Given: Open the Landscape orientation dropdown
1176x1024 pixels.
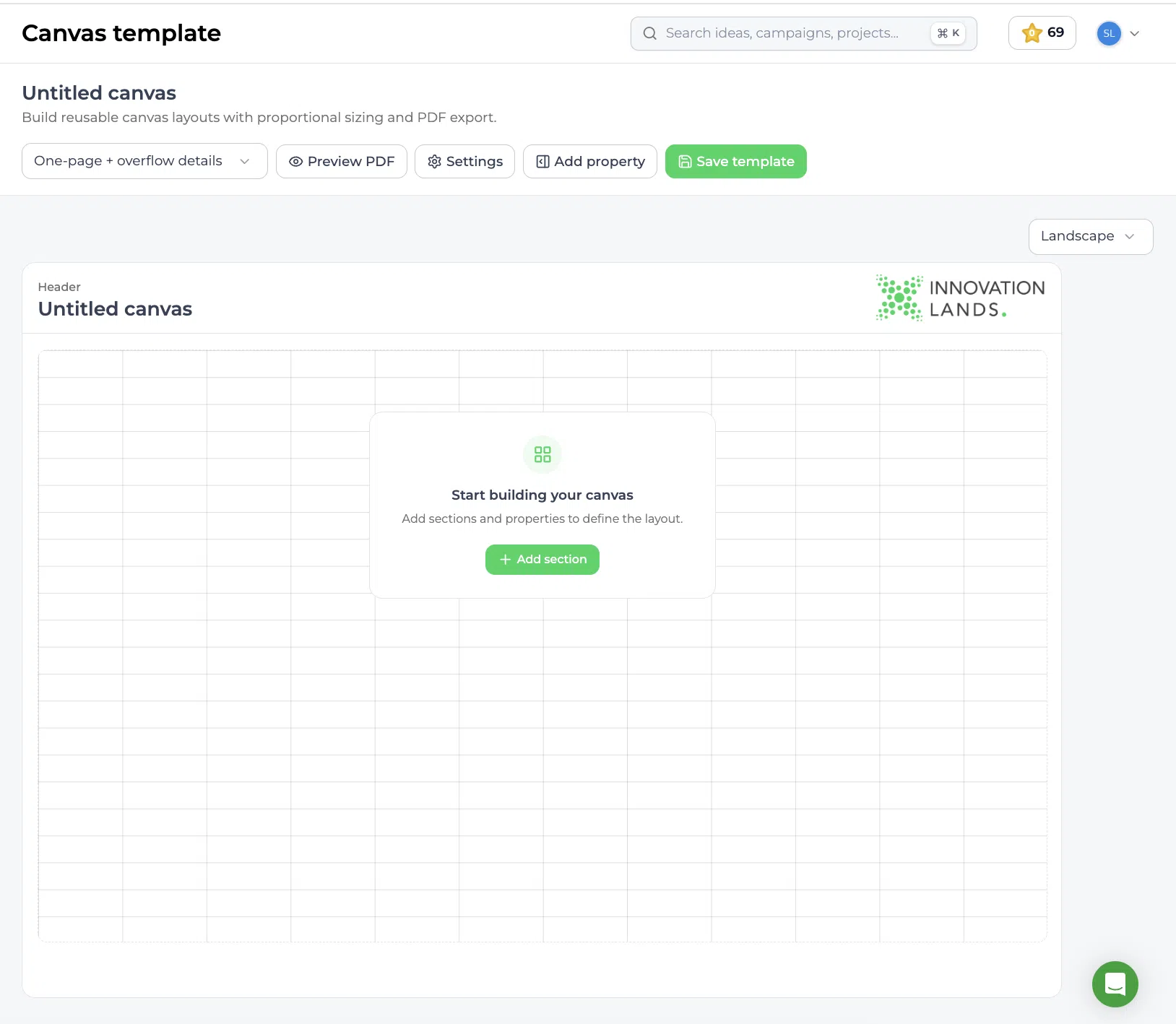Looking at the screenshot, I should pyautogui.click(x=1090, y=237).
